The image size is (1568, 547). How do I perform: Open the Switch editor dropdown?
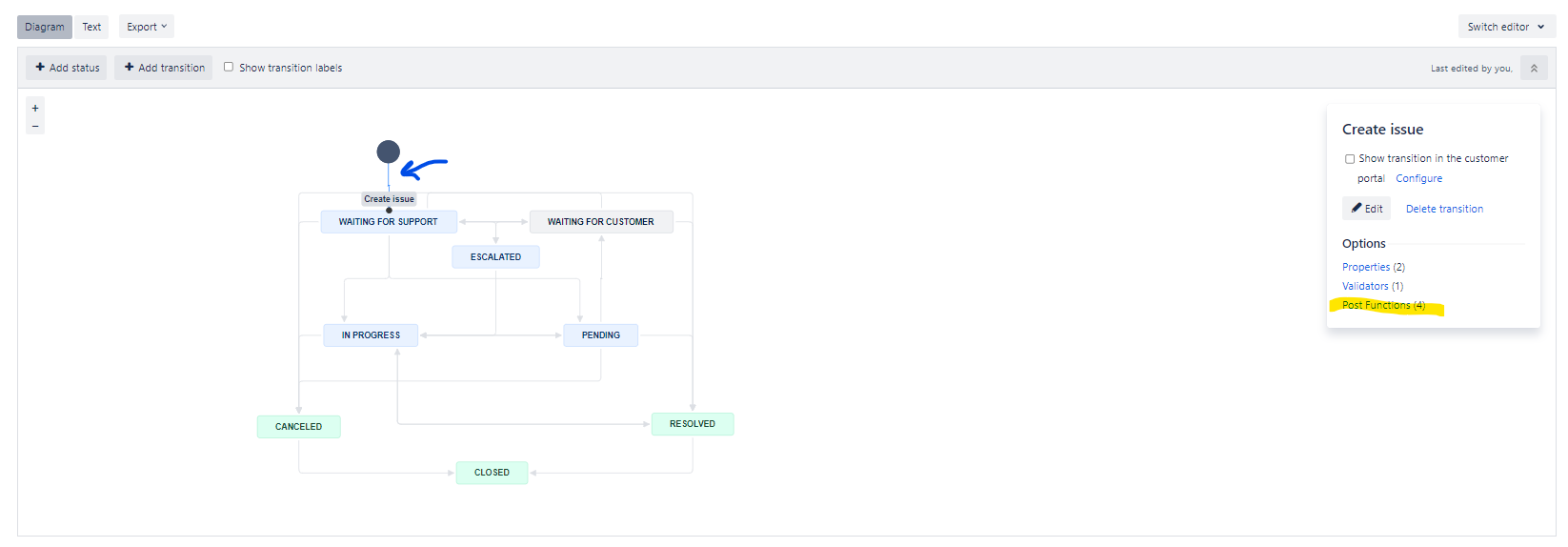coord(1506,27)
